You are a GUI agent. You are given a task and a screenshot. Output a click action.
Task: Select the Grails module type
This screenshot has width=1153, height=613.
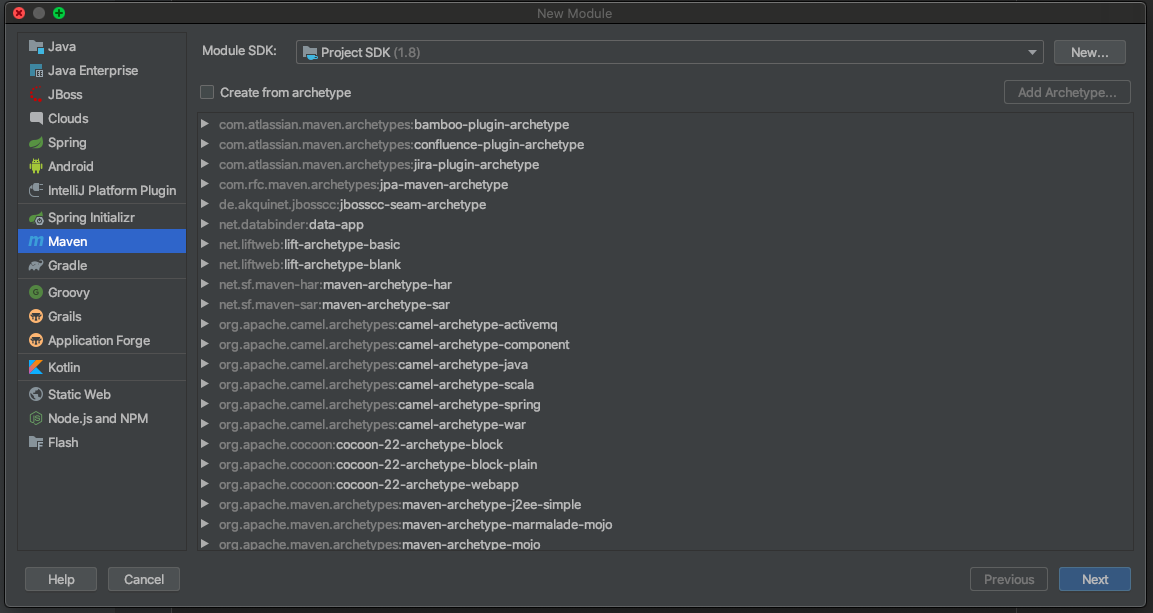point(101,316)
